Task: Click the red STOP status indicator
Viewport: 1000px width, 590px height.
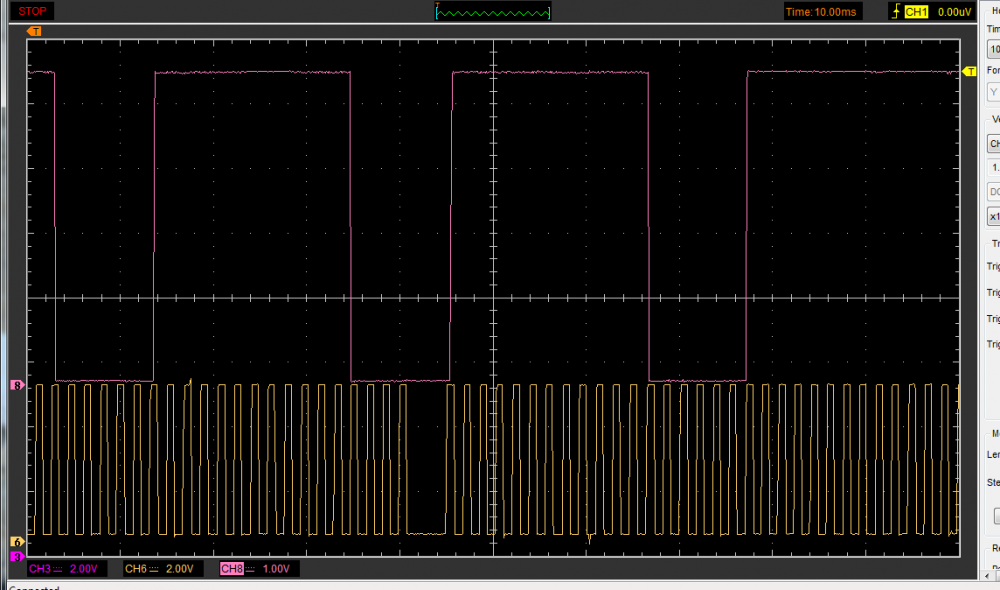Action: pyautogui.click(x=32, y=12)
